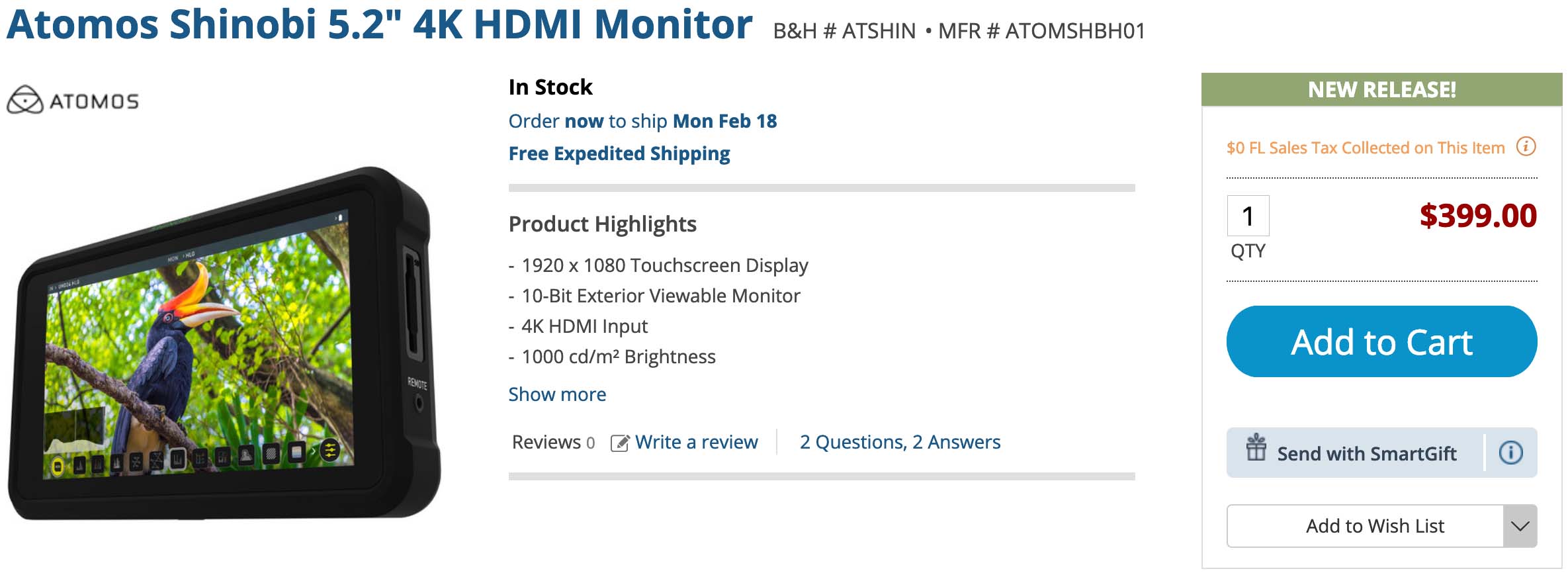Click the Atomos brand logo
Viewport: 1568px width, 573px height.
(73, 100)
